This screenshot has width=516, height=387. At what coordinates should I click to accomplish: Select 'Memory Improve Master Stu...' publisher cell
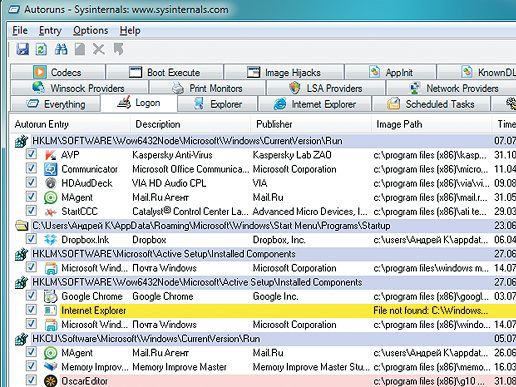pos(311,367)
